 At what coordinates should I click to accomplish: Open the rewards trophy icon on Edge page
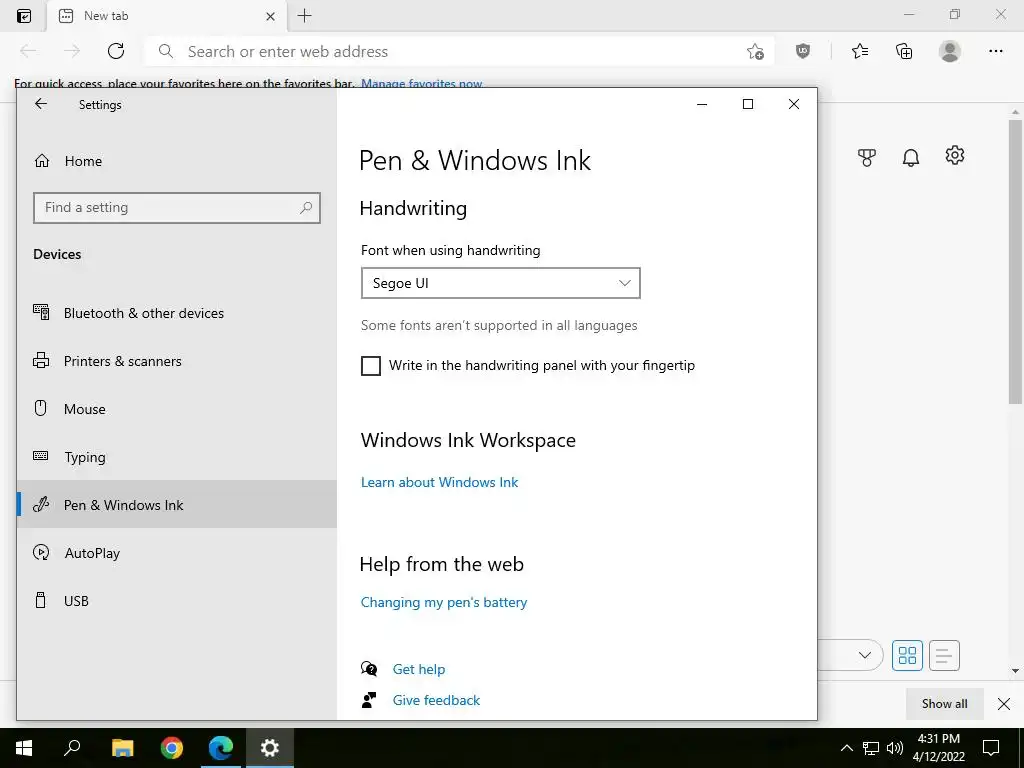[x=867, y=157]
